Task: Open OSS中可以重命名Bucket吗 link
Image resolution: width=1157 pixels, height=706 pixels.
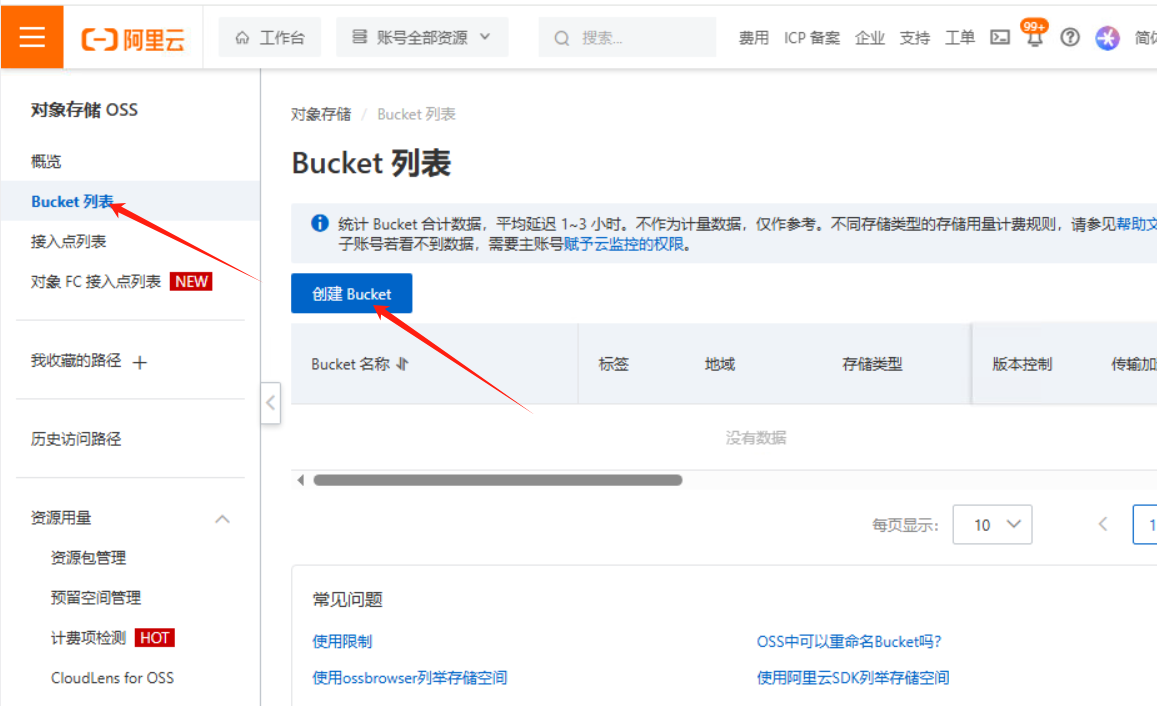Action: [x=849, y=641]
